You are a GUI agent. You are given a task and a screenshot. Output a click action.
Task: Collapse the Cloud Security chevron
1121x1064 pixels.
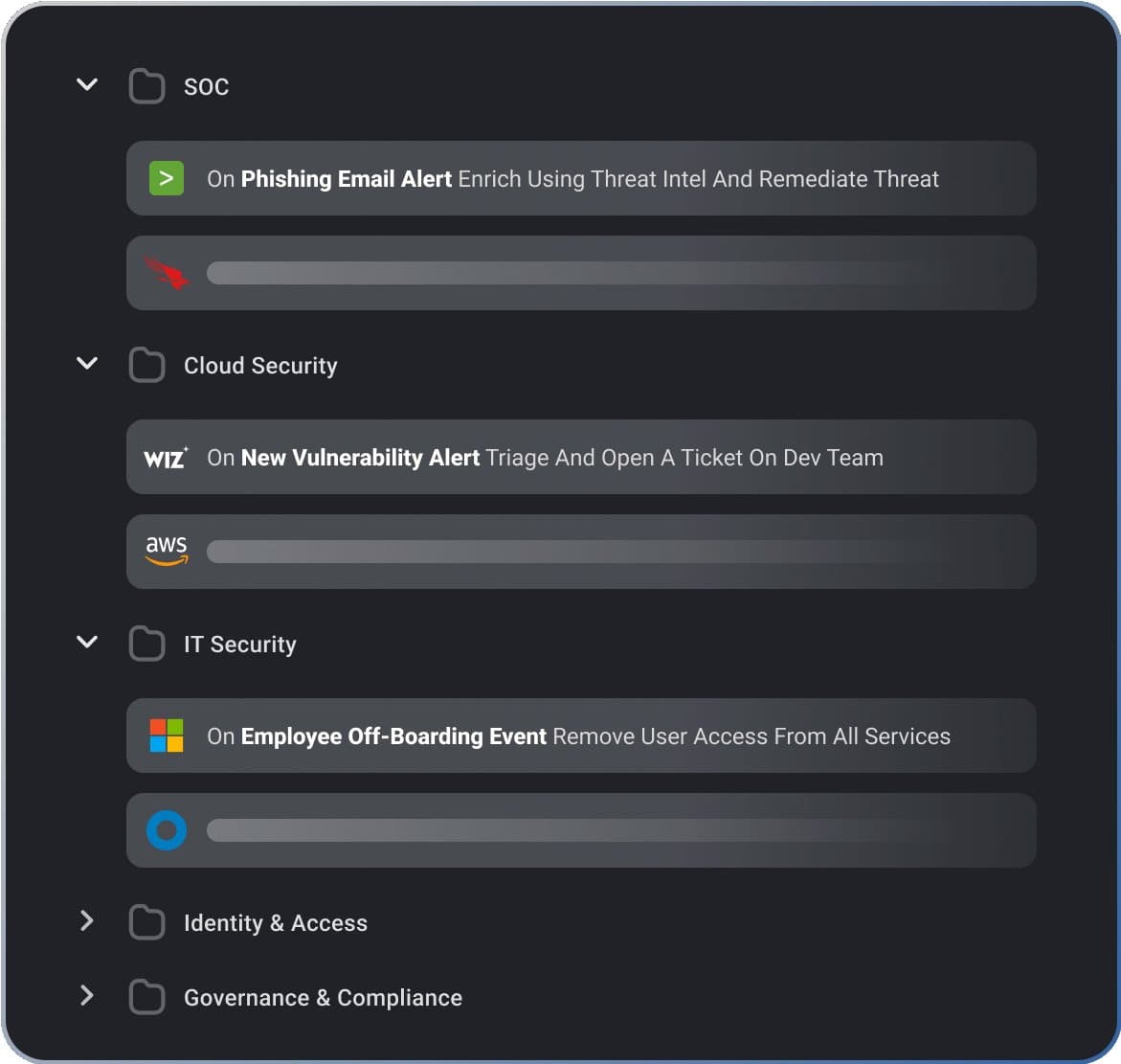pos(87,364)
